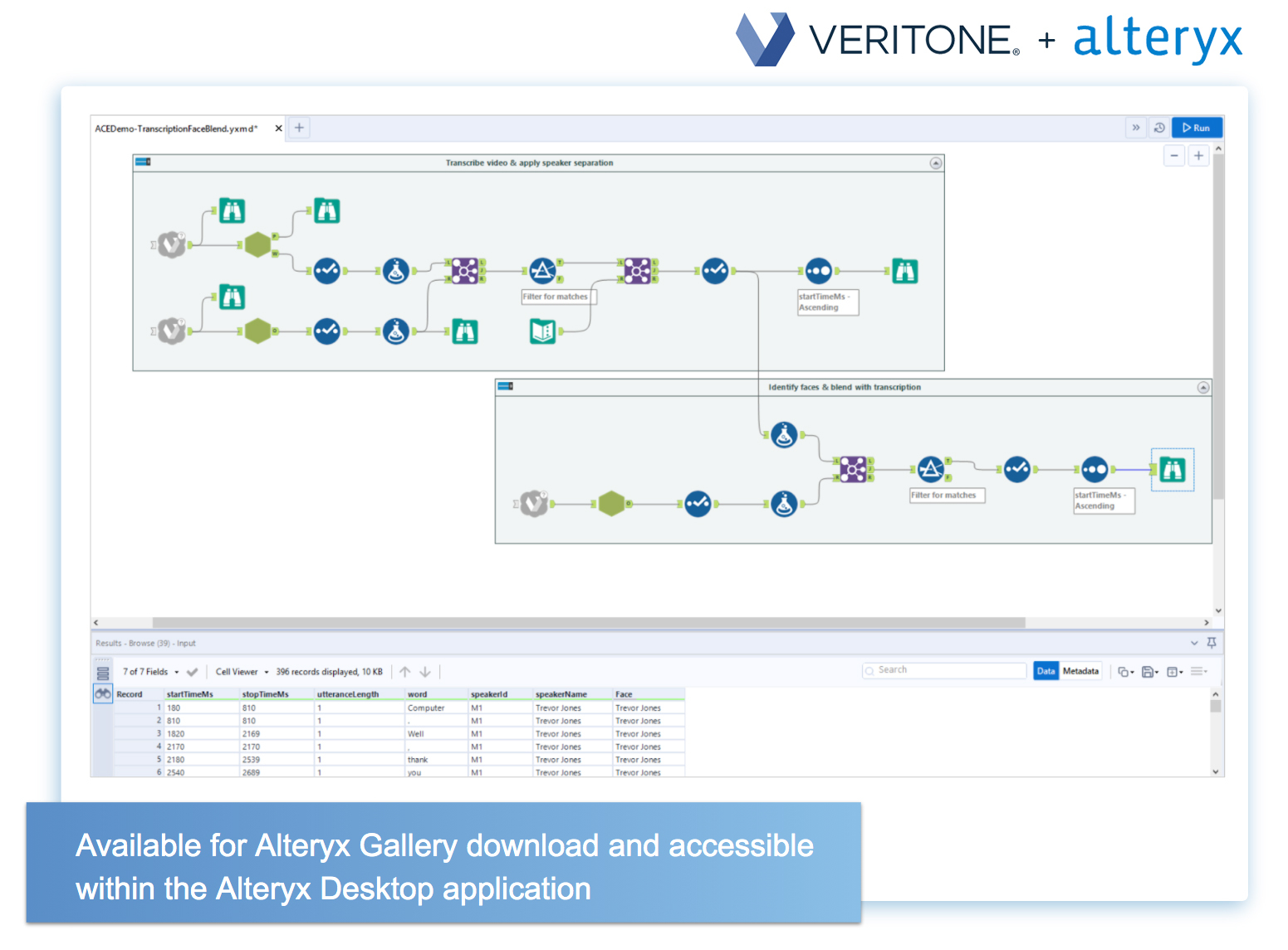Viewport: 1288px width, 950px height.
Task: Select the highlighted Browse tool in the face blend container
Action: coord(1172,470)
